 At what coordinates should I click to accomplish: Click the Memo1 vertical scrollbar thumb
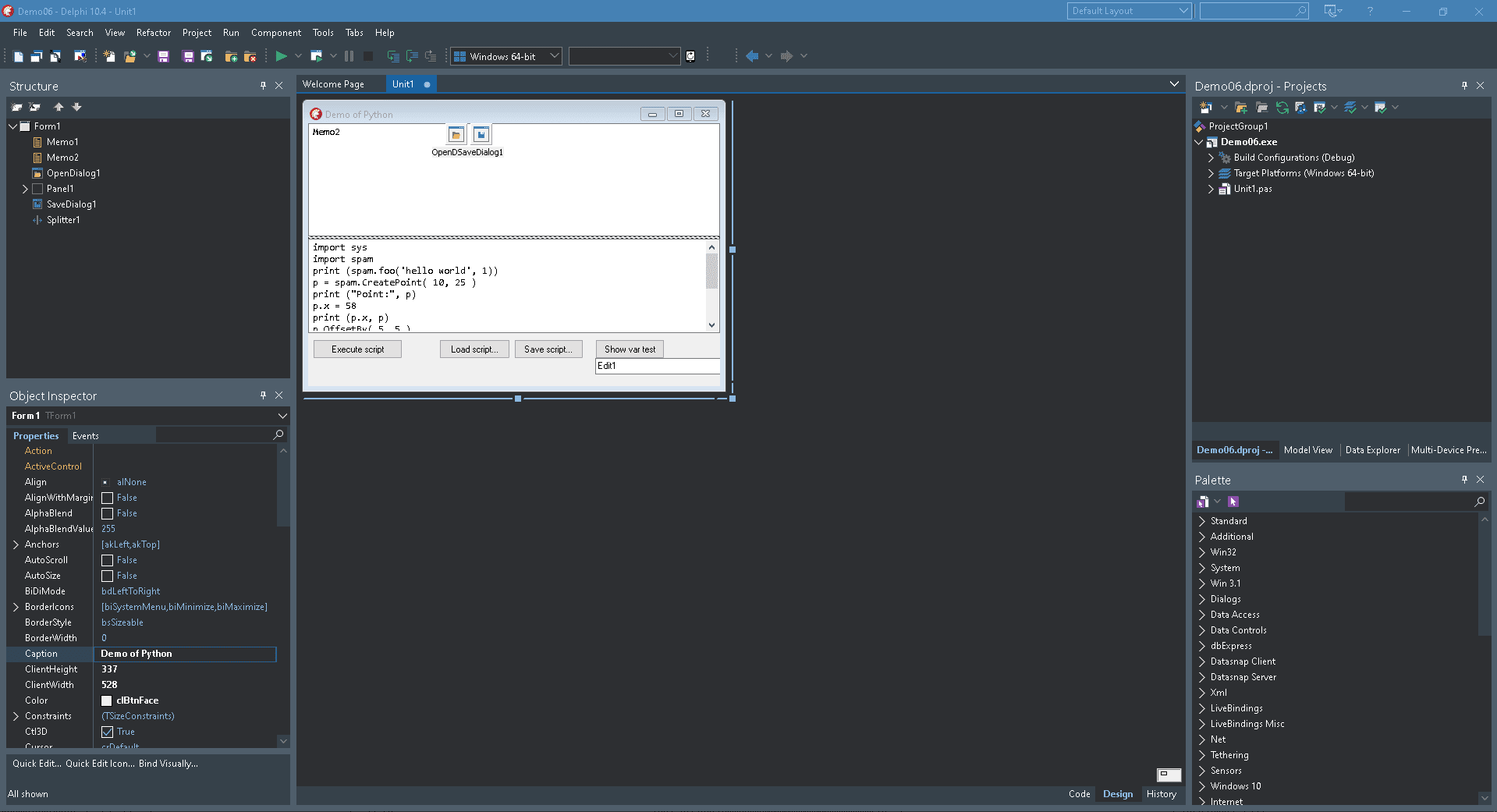[x=711, y=271]
